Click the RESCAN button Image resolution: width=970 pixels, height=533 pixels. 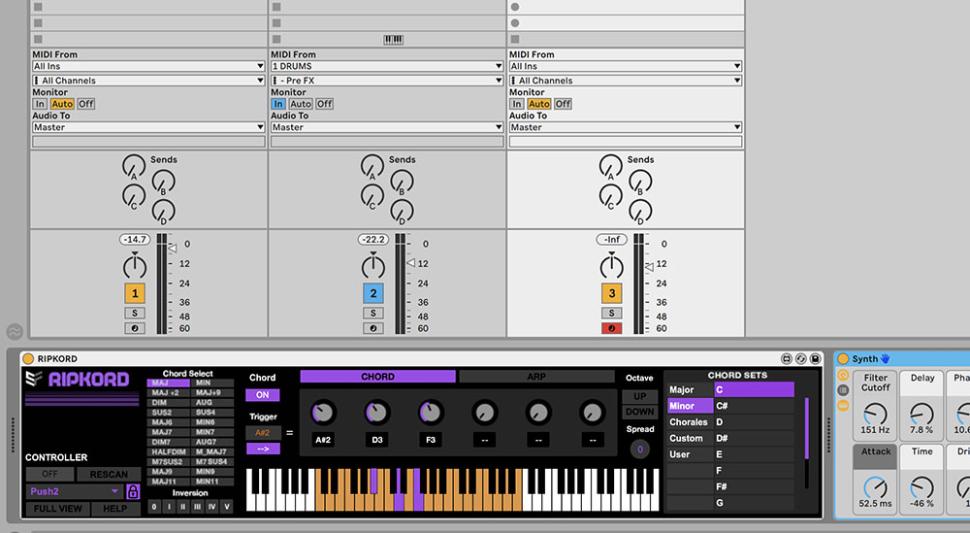click(x=109, y=474)
